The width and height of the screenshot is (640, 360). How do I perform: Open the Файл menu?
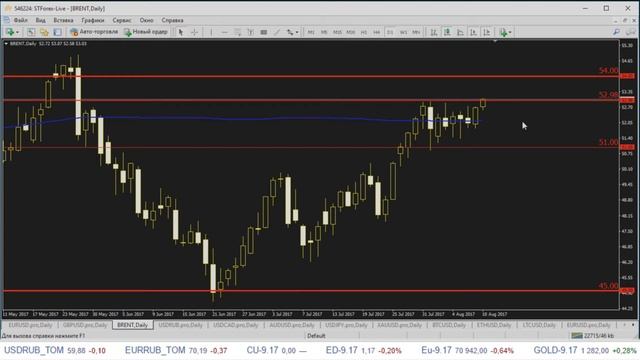point(20,20)
